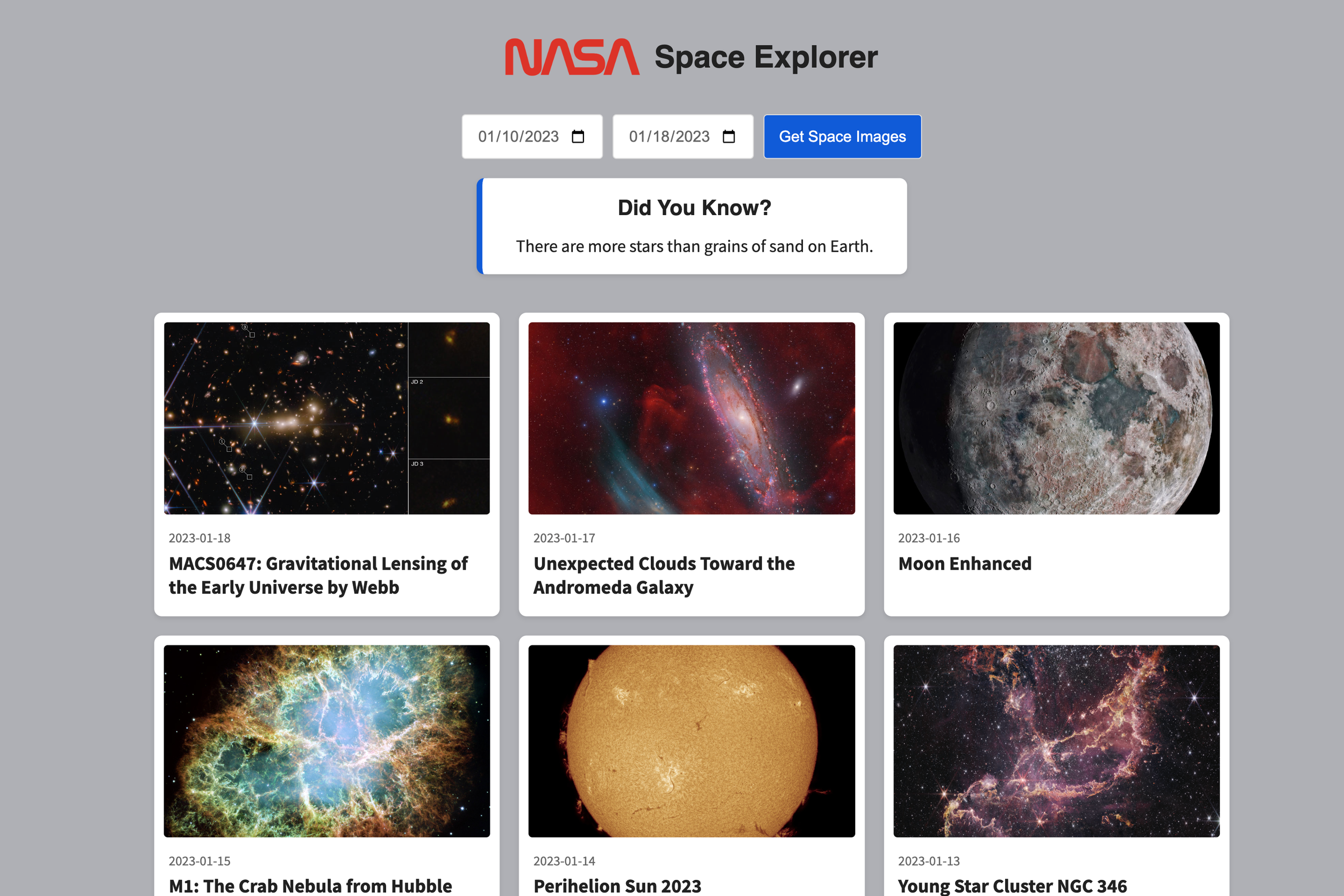Open the end date calendar picker icon
The width and height of the screenshot is (1344, 896).
click(x=729, y=137)
